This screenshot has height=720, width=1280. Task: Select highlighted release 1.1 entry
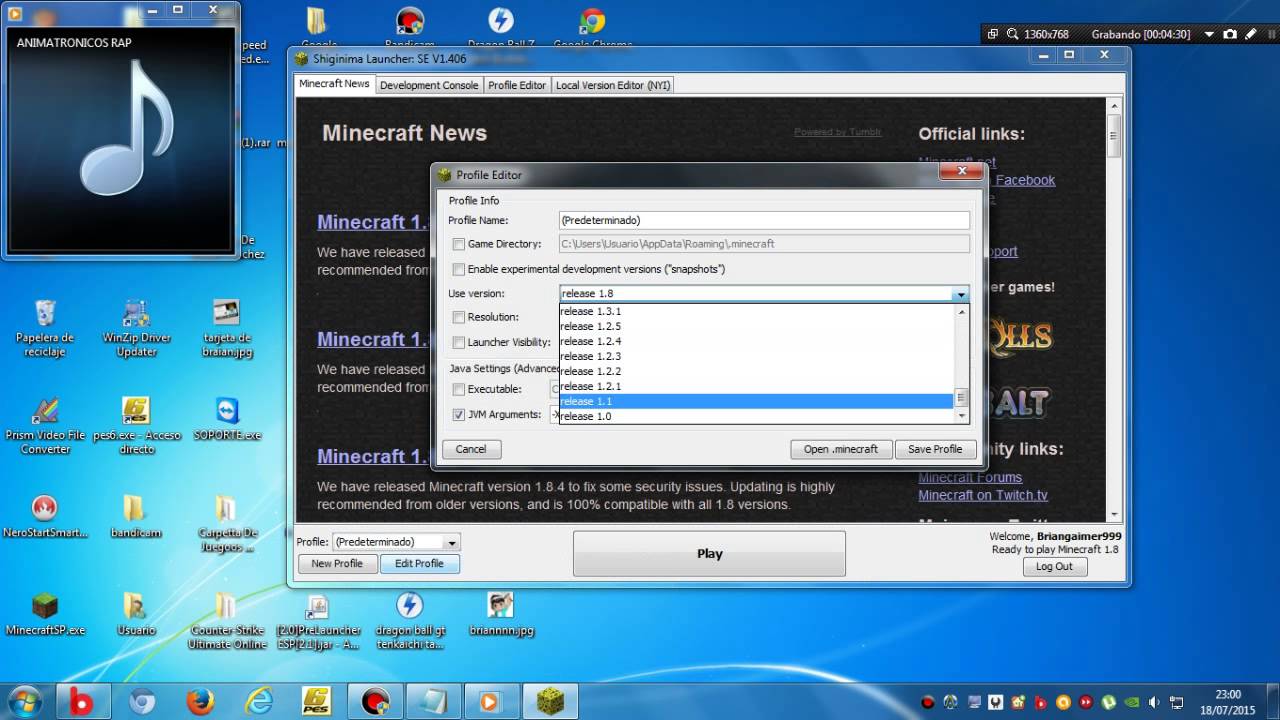(x=756, y=401)
